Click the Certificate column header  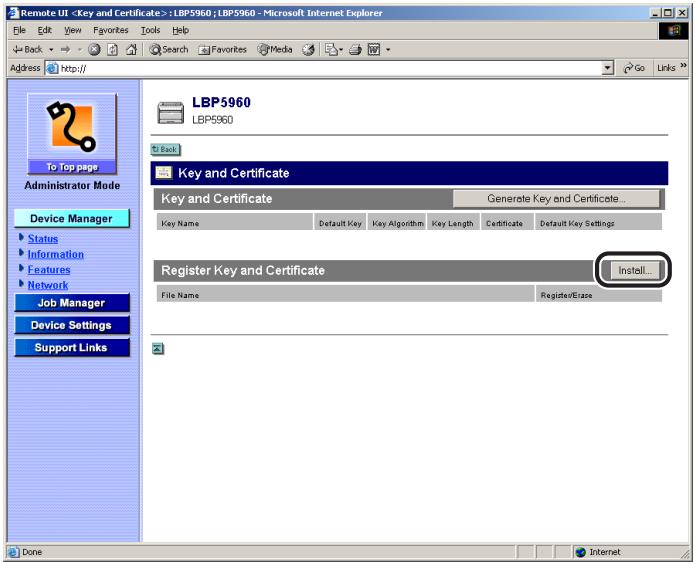[x=507, y=223]
